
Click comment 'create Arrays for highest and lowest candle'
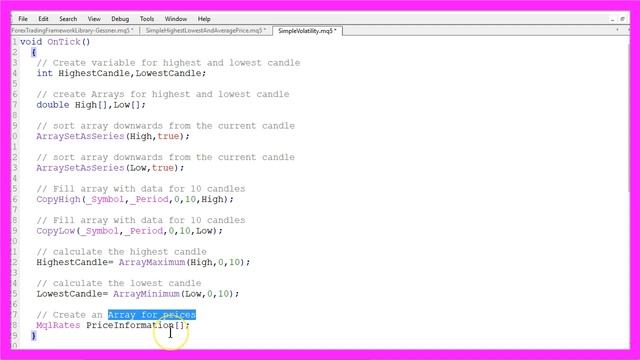[x=163, y=94]
